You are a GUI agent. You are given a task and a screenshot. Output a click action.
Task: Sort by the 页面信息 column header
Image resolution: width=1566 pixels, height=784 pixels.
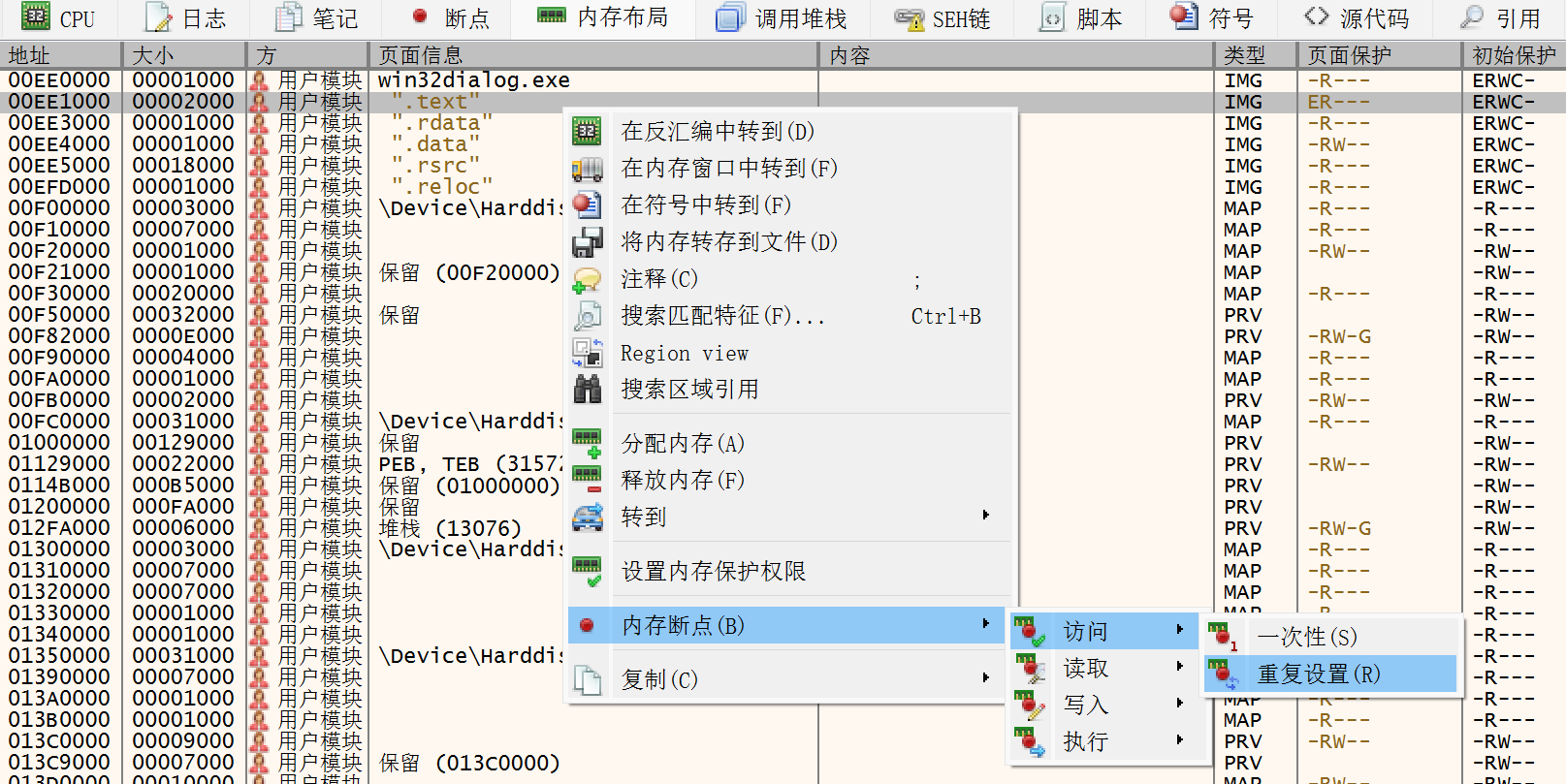coord(593,55)
